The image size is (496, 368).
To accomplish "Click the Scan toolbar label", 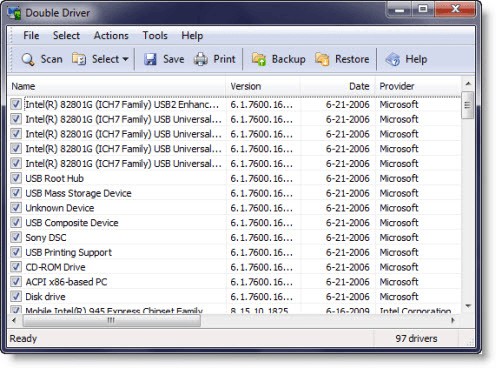I will coord(51,59).
